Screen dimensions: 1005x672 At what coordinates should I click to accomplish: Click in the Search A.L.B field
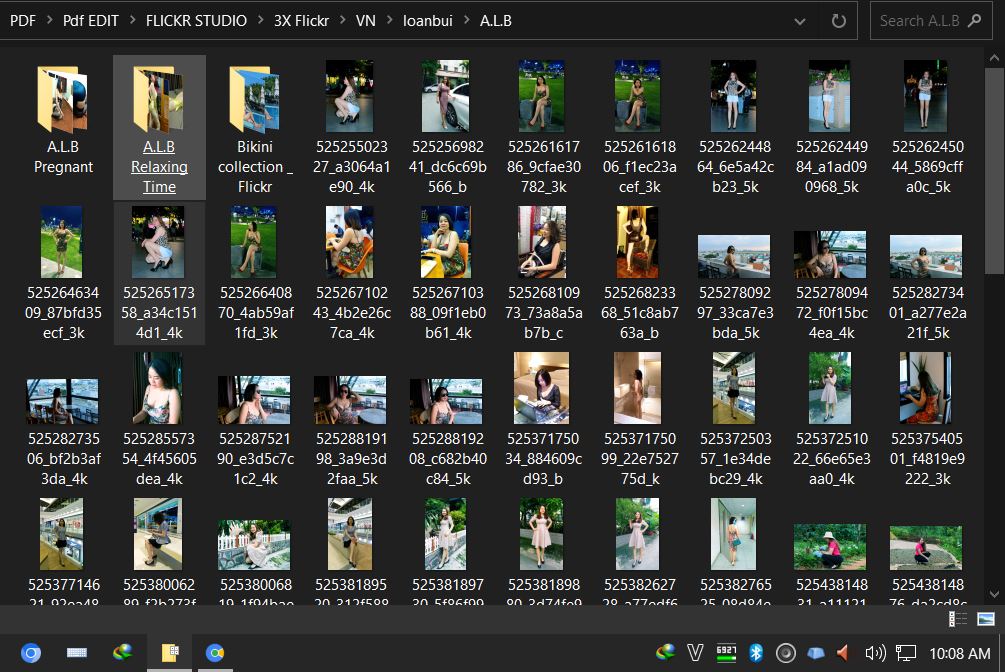[x=918, y=21]
